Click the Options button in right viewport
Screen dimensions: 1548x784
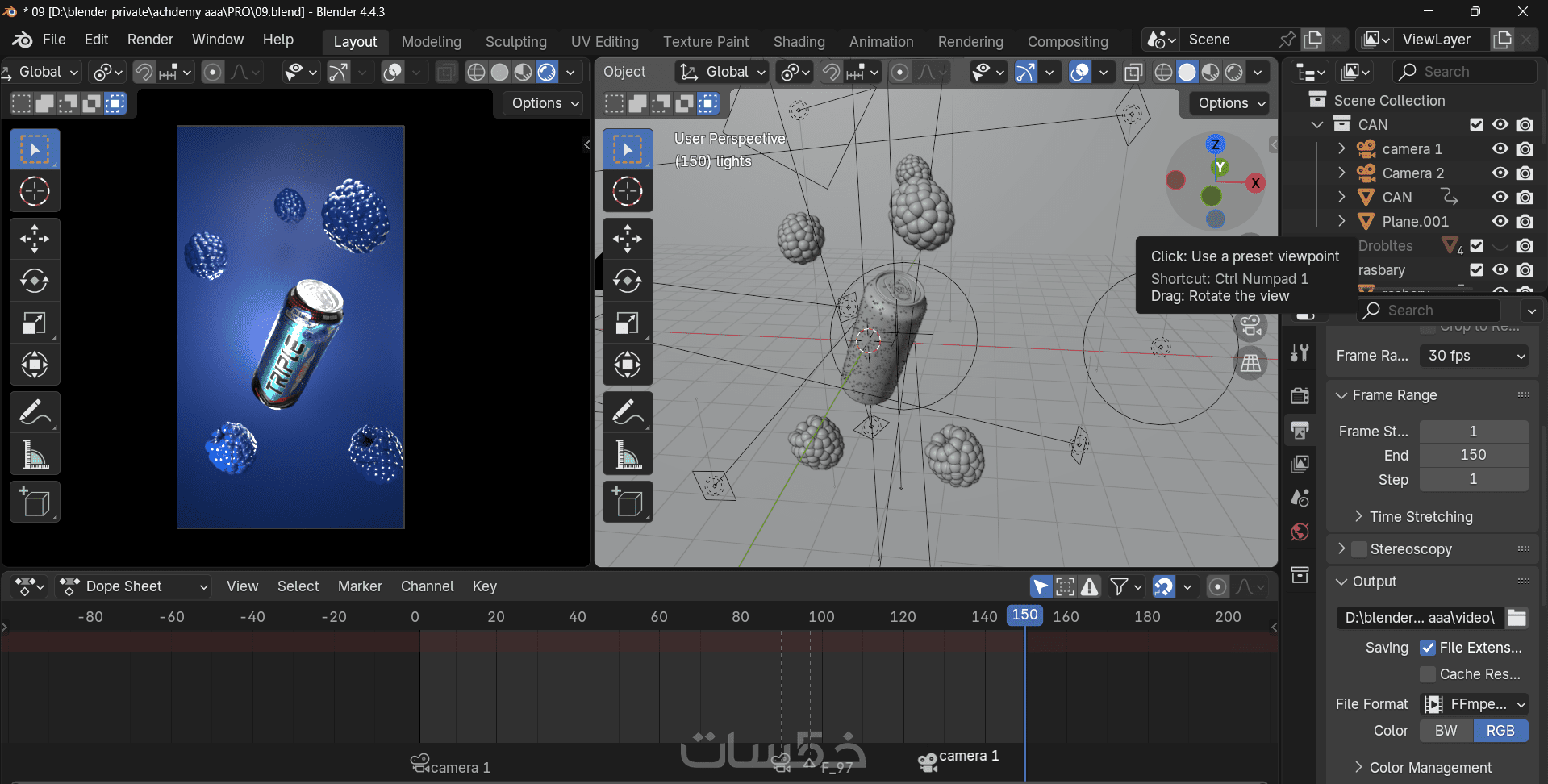pos(1231,103)
